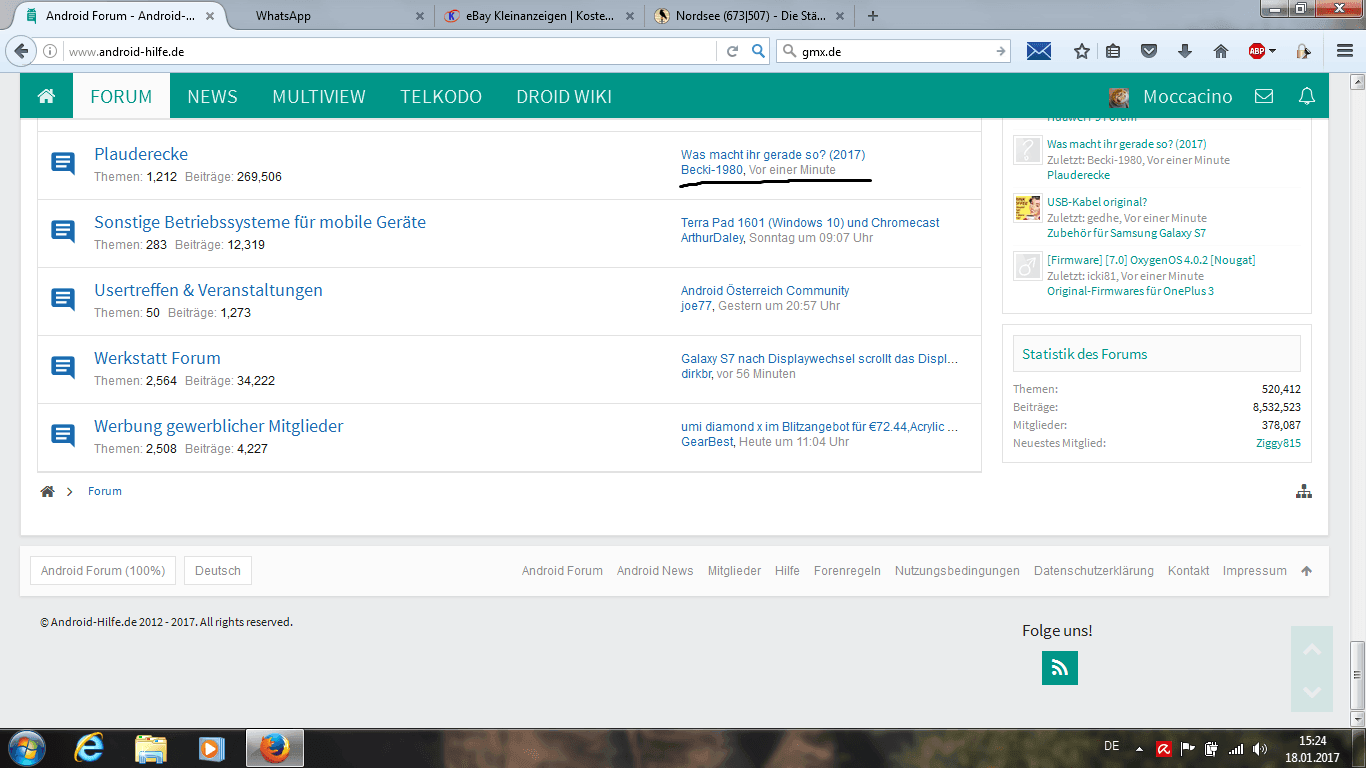
Task: Open the DROID WIKI navigation item
Action: tap(564, 97)
